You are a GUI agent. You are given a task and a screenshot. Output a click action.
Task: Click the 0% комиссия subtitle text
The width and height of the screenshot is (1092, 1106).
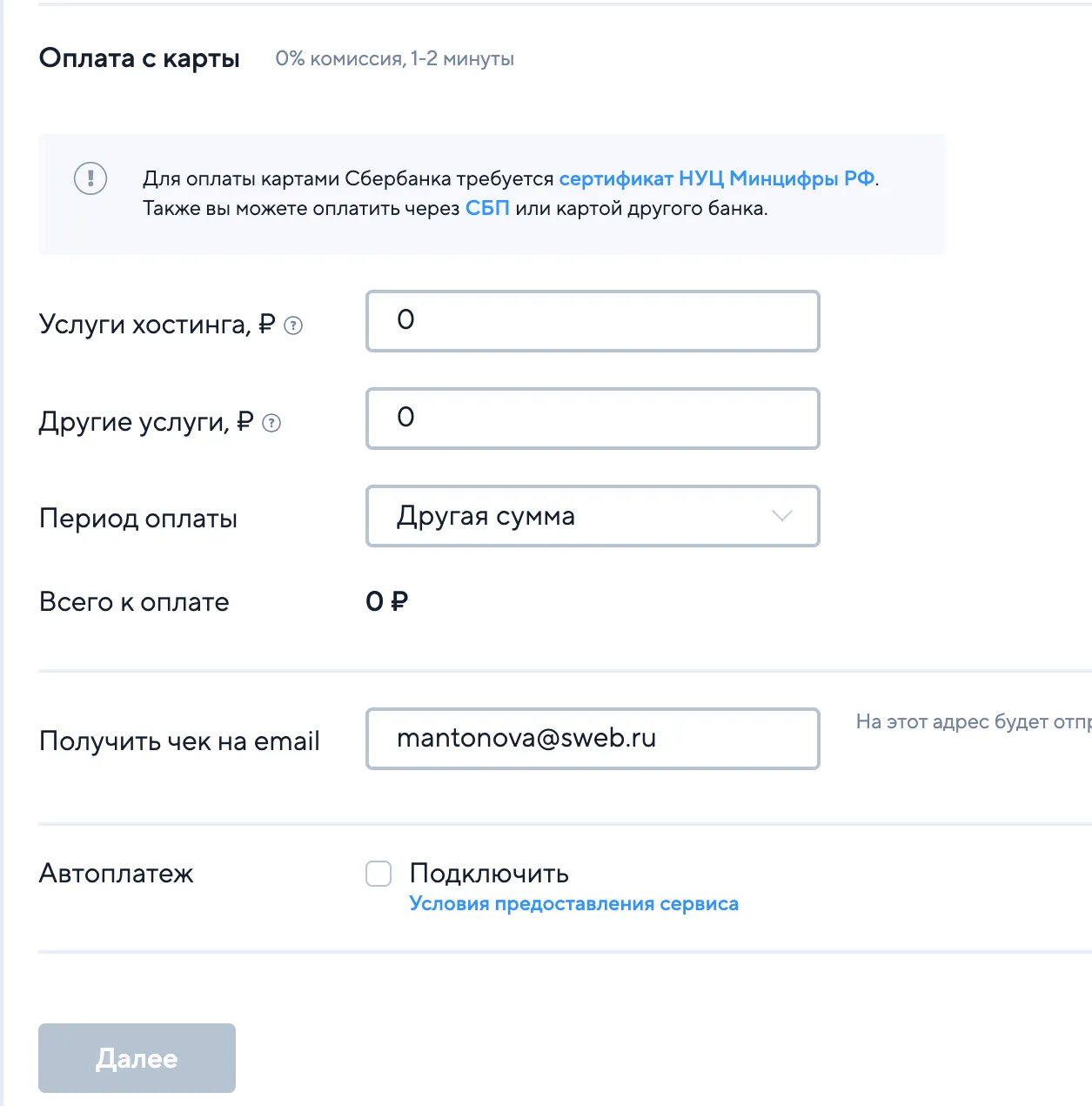pos(394,59)
